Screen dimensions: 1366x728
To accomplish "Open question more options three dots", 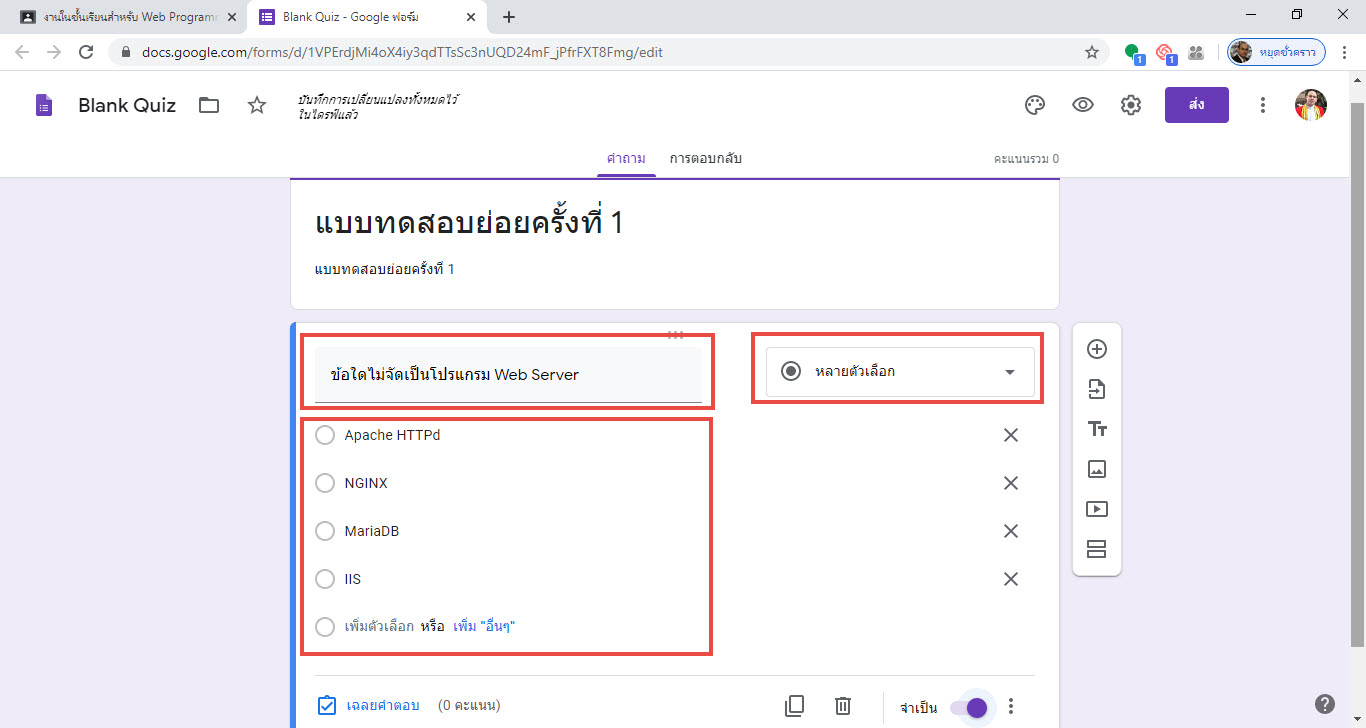I will tap(1011, 706).
